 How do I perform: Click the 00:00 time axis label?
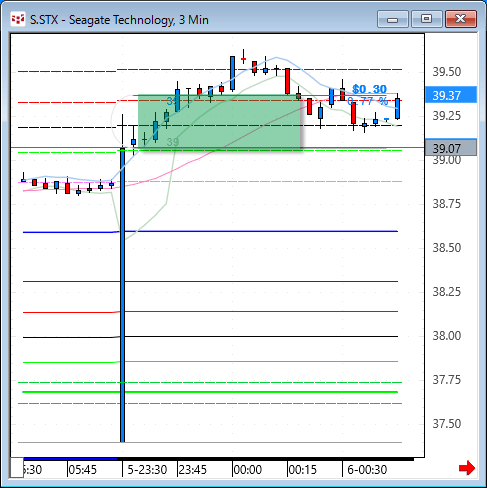coord(248,470)
